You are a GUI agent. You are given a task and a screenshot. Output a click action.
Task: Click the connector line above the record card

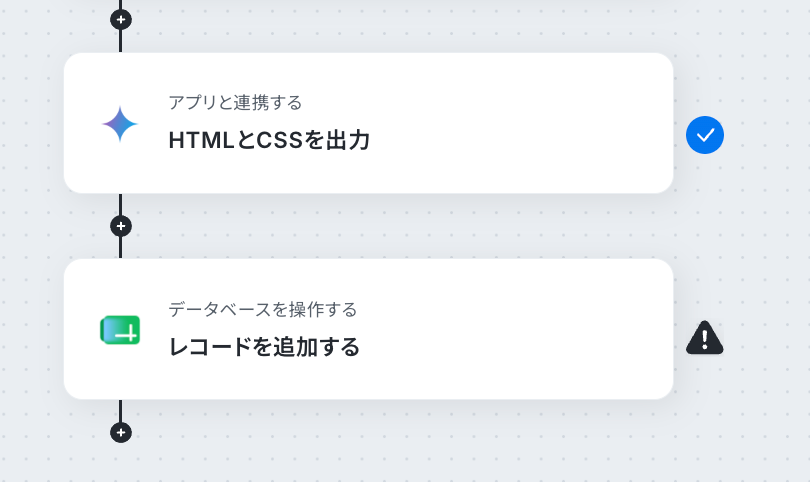click(121, 248)
